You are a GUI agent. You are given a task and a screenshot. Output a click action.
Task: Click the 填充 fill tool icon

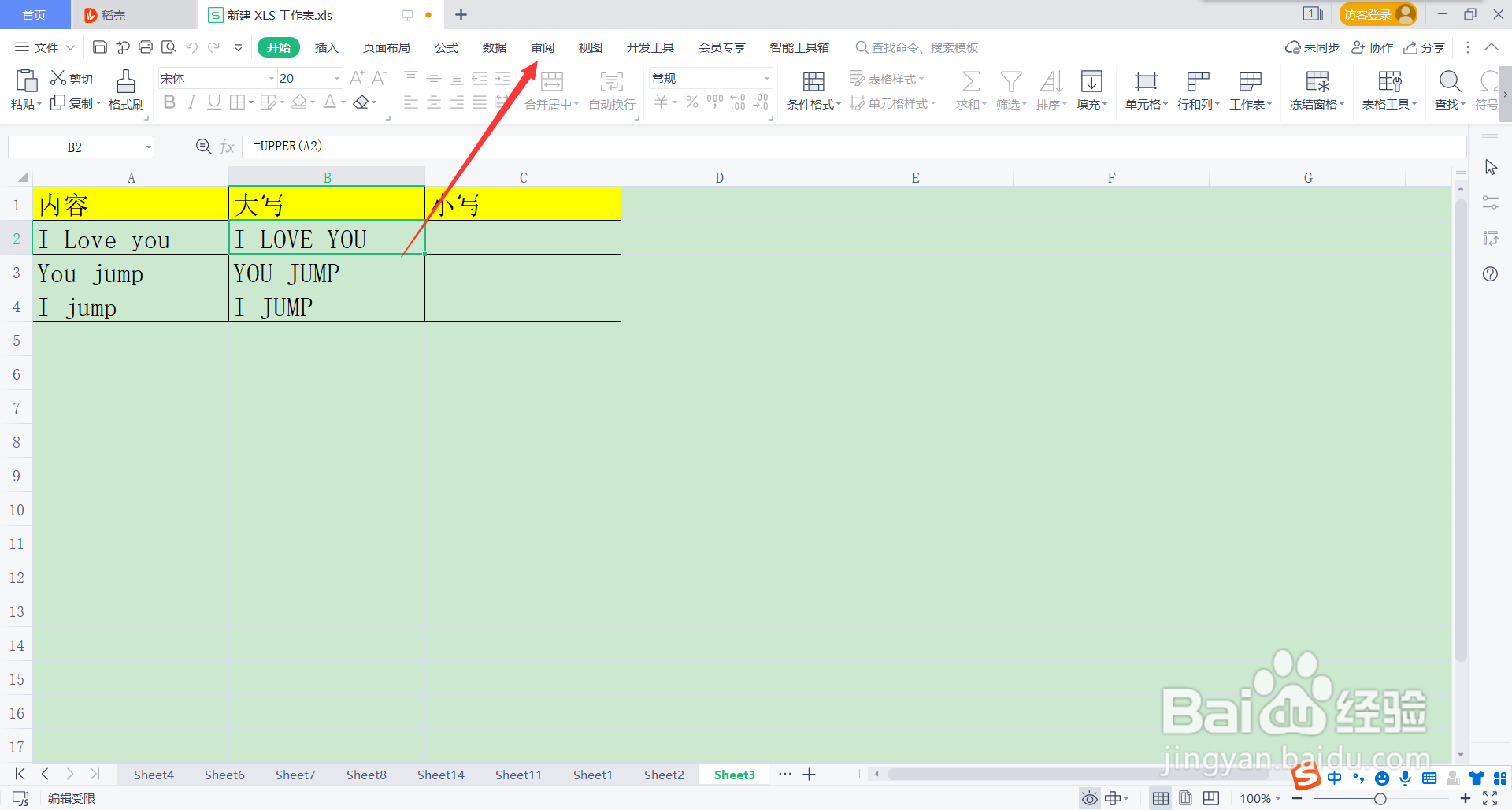pyautogui.click(x=1091, y=83)
